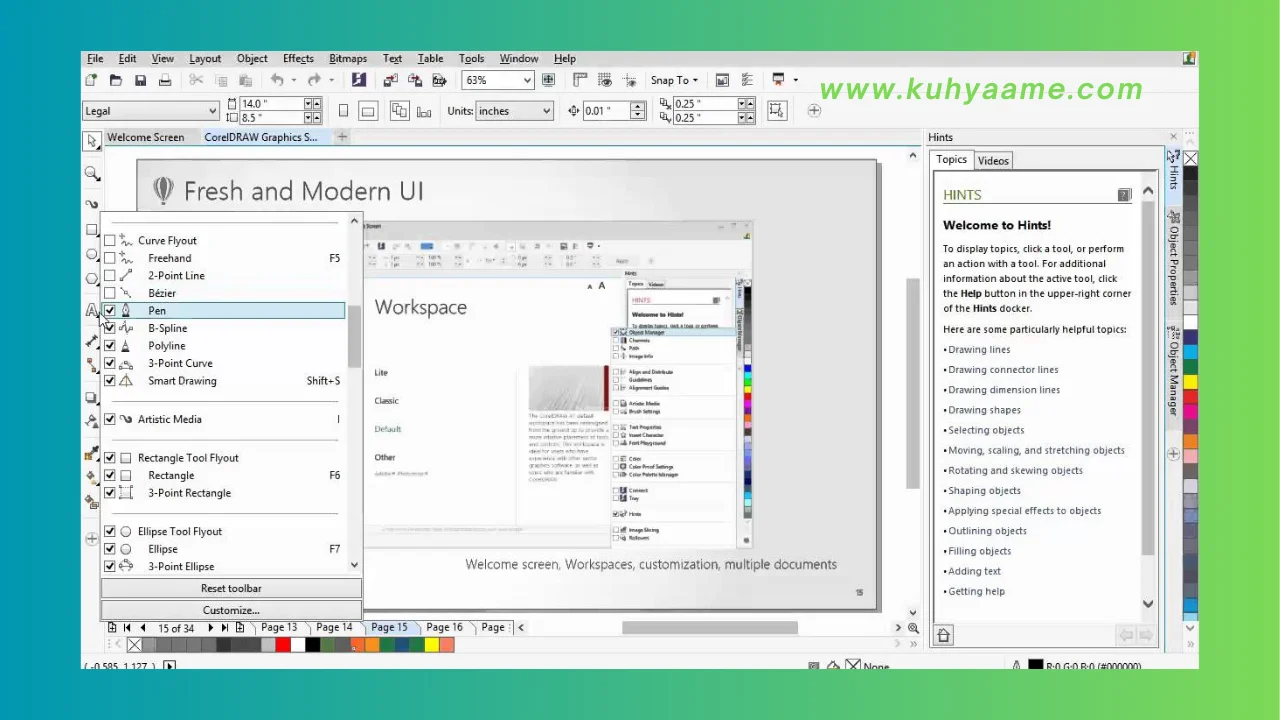This screenshot has width=1280, height=720.
Task: Uncheck the Artistic Media checkbox
Action: pyautogui.click(x=110, y=420)
